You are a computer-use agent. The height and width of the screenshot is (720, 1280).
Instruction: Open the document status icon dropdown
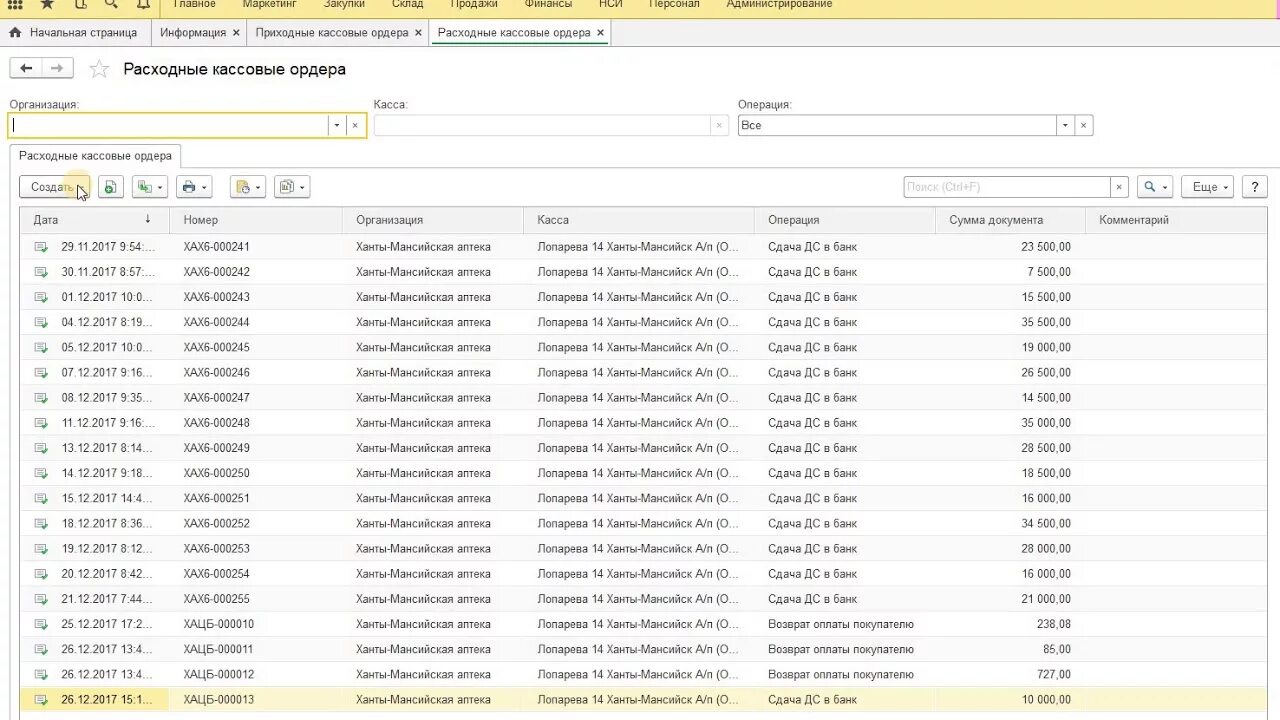tap(247, 187)
